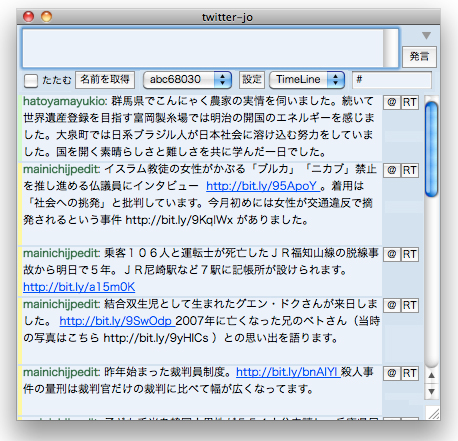This screenshot has width=458, height=441.
Task: Open the 設定 settings button
Action: tap(252, 80)
